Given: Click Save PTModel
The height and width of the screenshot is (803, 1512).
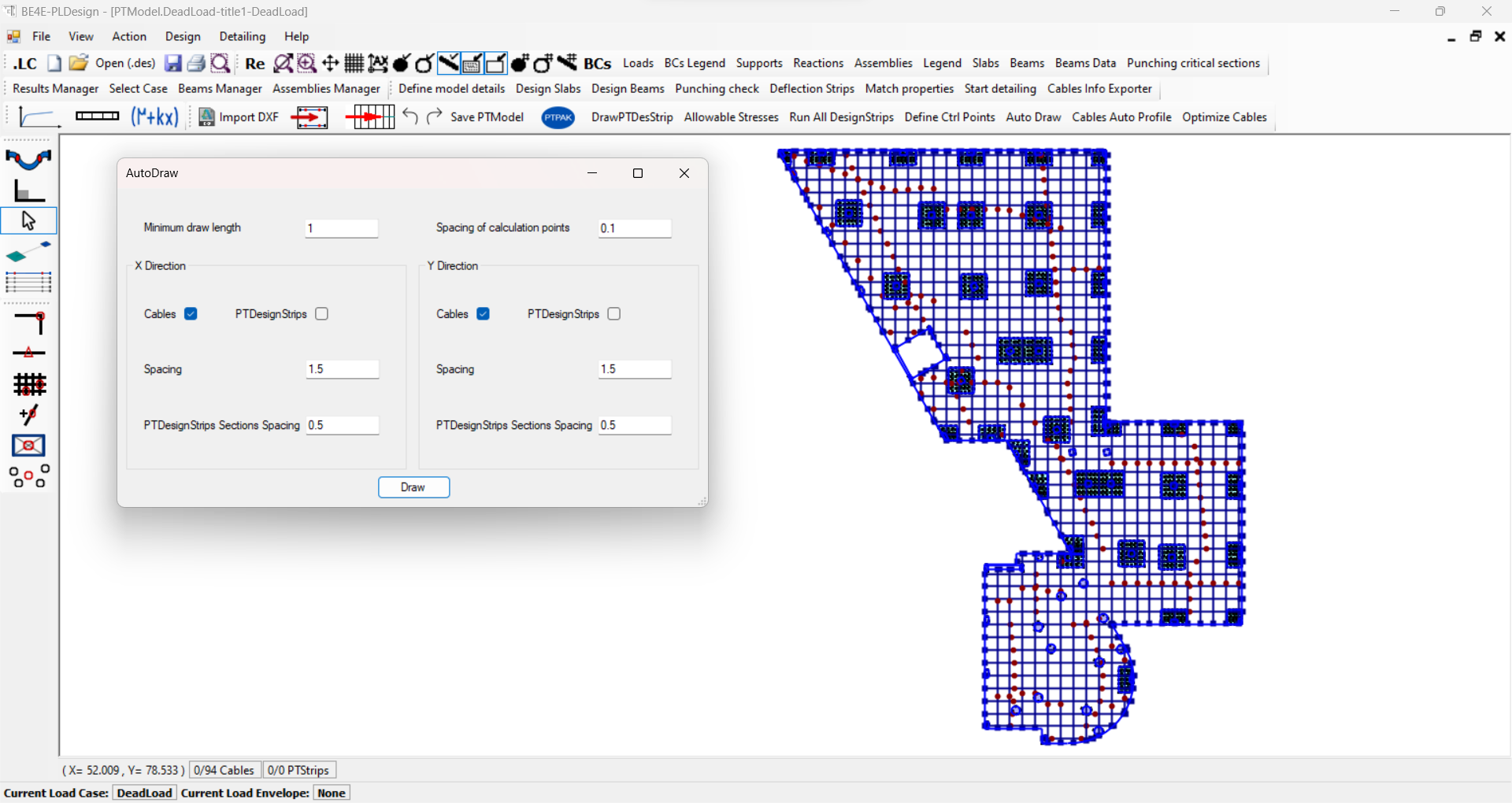Looking at the screenshot, I should (x=487, y=117).
